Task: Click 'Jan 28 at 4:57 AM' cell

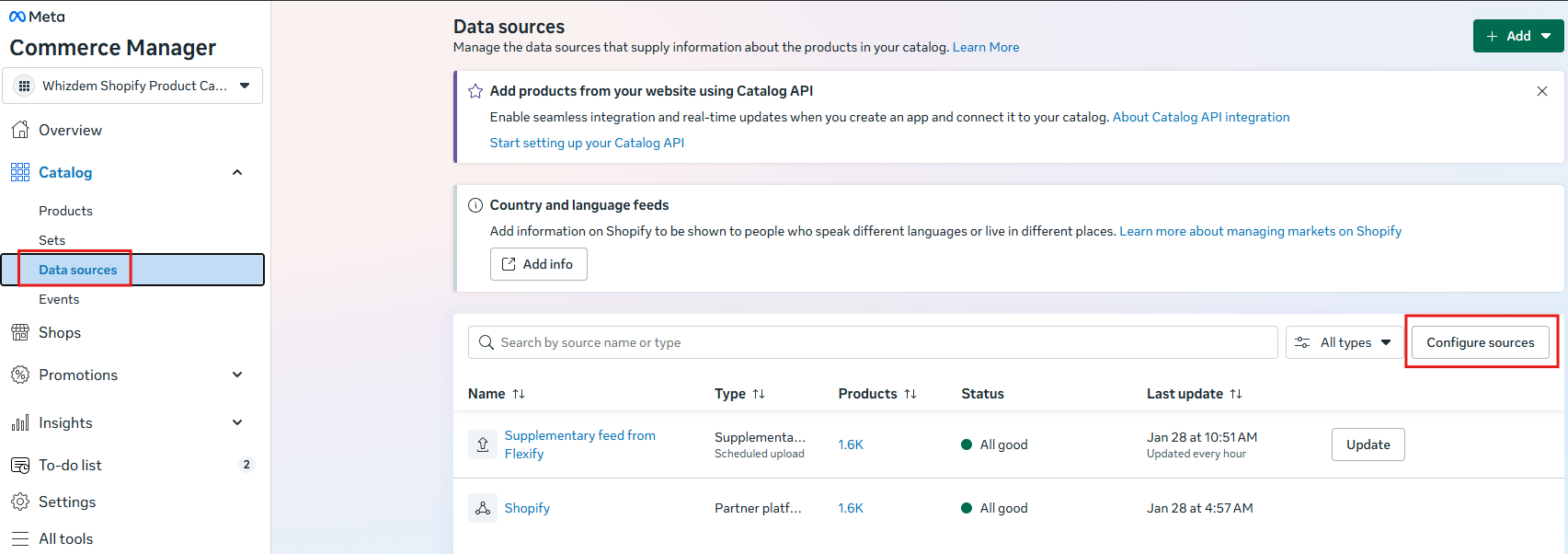Action: (x=1200, y=508)
